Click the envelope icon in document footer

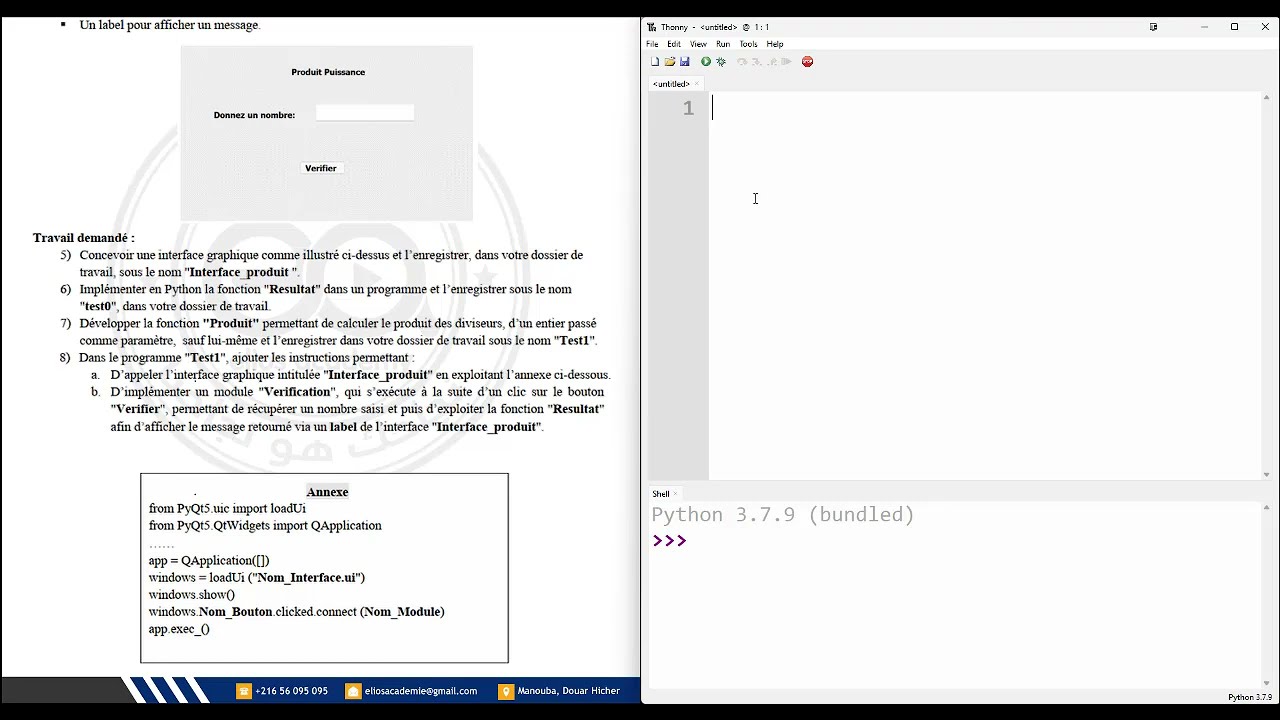353,691
